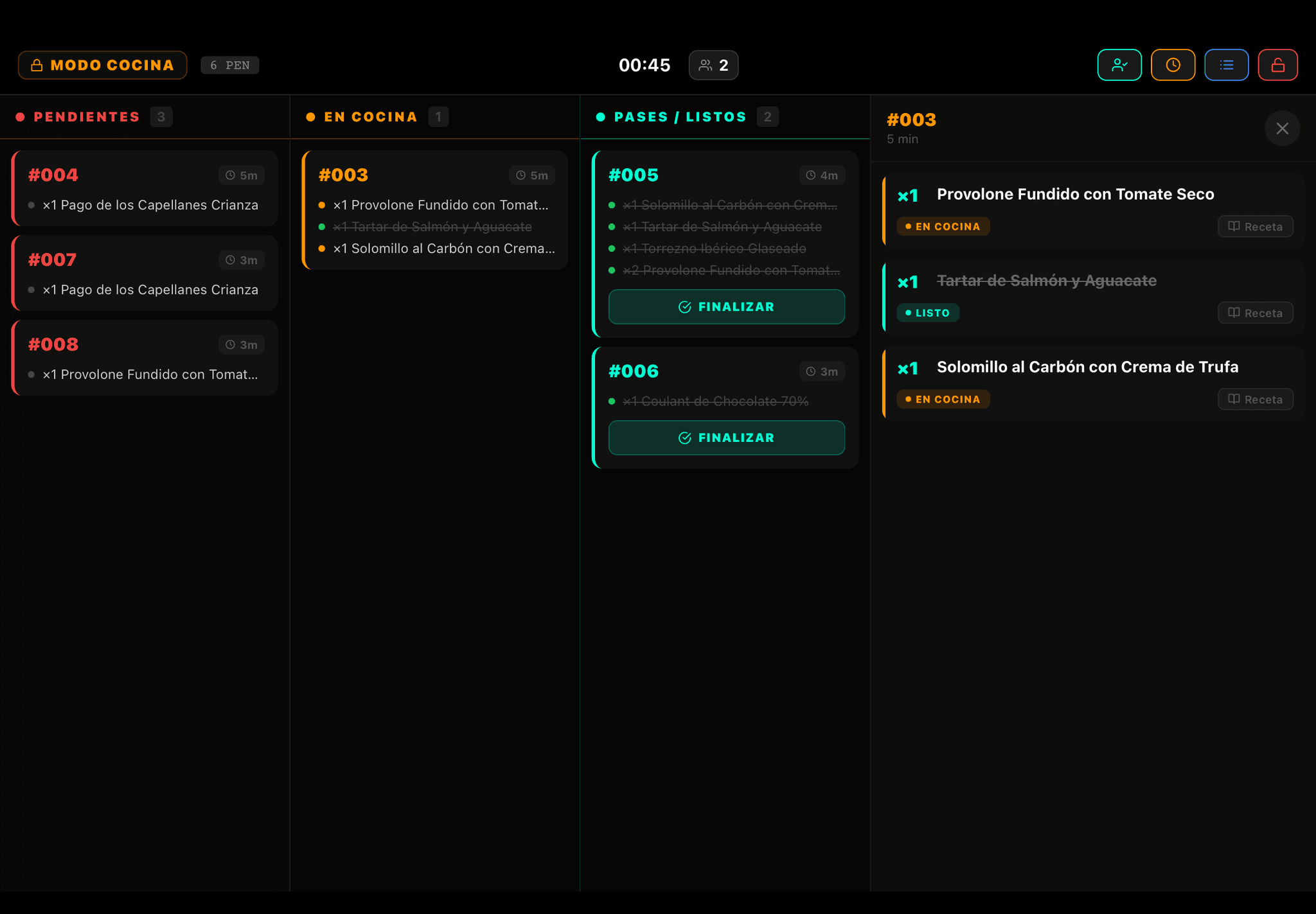Click Receta for Solomillo al Carbón con Crema de Trufa
Image resolution: width=1316 pixels, height=914 pixels.
[1255, 399]
